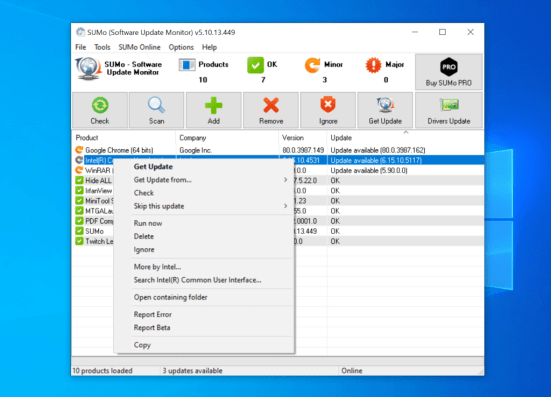The width and height of the screenshot is (551, 397).
Task: Open the Options menu
Action: 181,47
